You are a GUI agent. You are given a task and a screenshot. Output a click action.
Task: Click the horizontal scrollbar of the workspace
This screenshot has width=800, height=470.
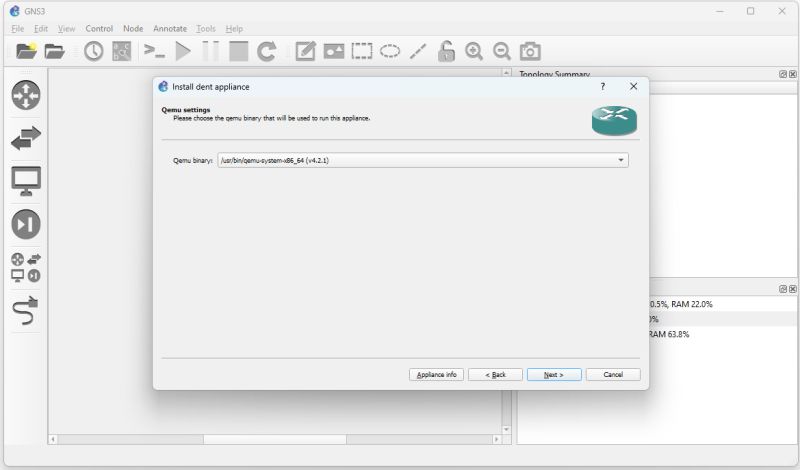tap(275, 439)
